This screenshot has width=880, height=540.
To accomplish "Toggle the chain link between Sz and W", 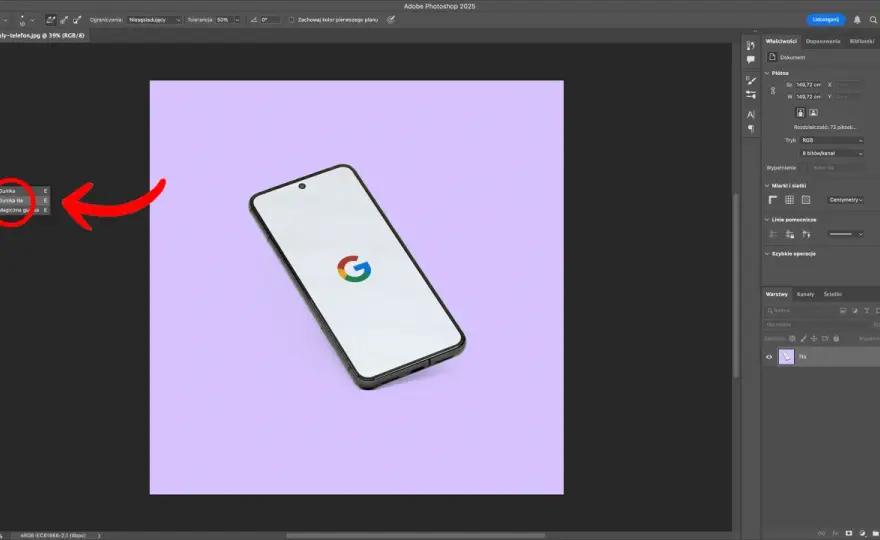I will coord(773,90).
